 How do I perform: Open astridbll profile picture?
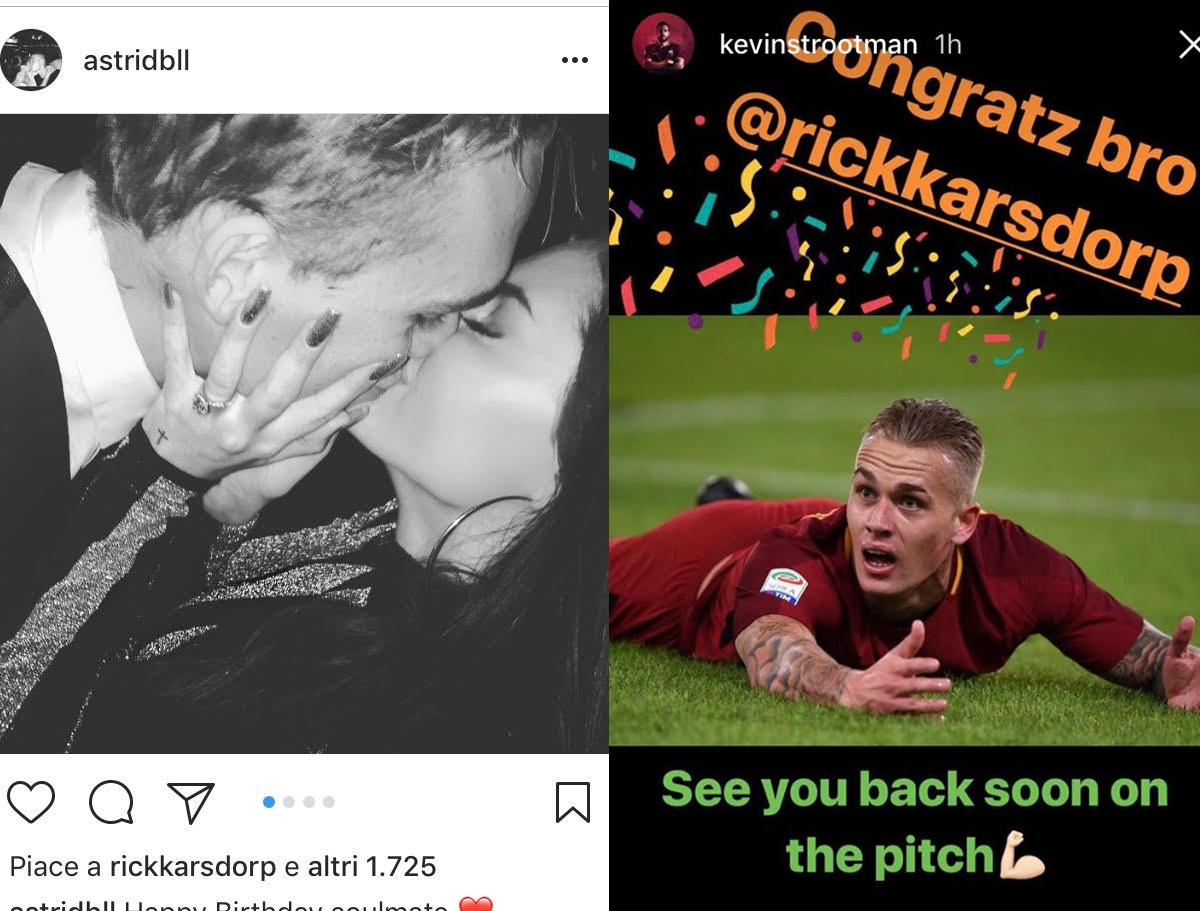coord(31,60)
